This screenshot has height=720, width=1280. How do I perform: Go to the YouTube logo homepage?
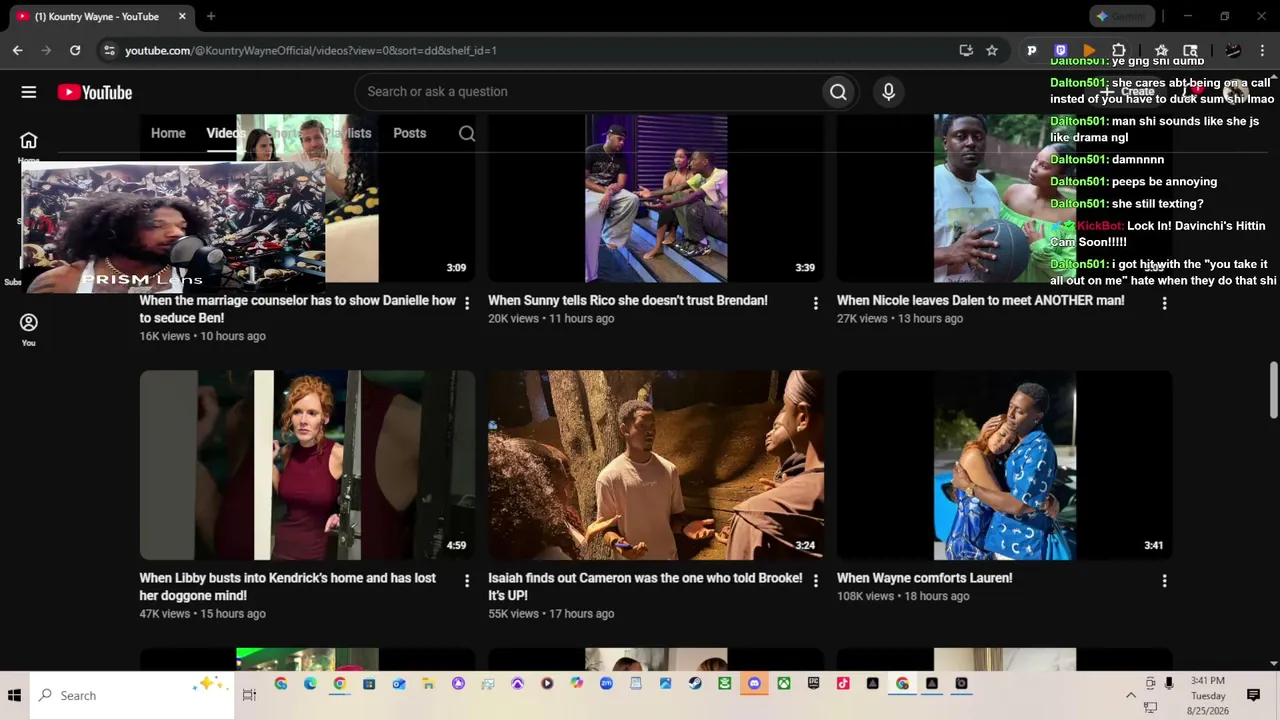(x=95, y=92)
